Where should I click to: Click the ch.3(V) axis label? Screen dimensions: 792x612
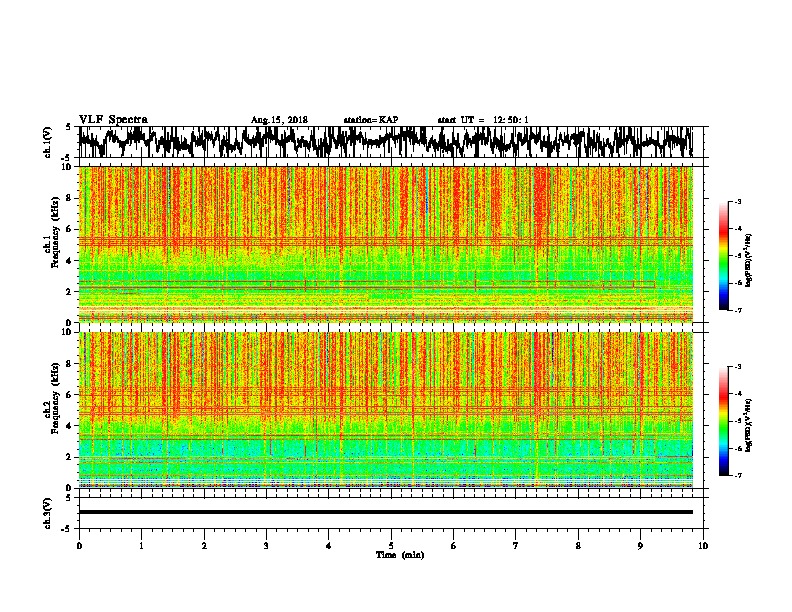coord(48,514)
